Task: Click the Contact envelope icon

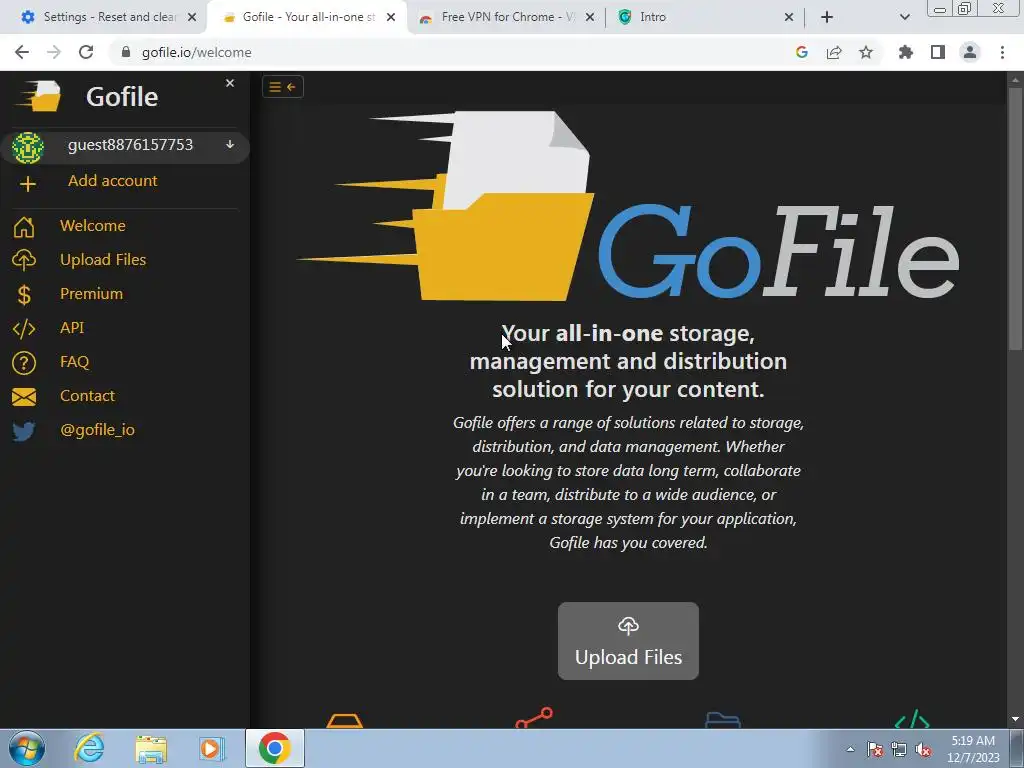Action: coord(24,397)
